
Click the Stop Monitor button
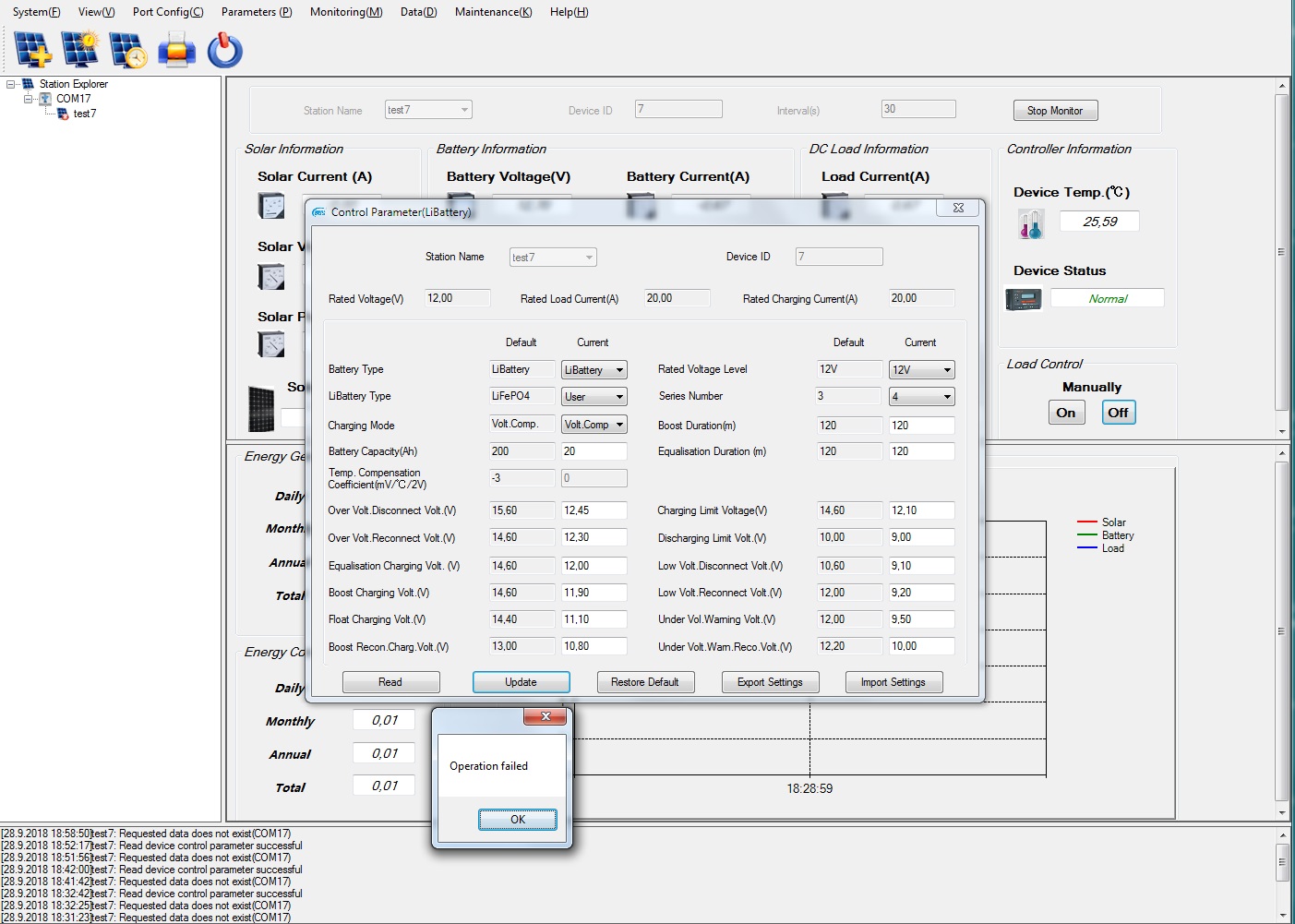1054,111
